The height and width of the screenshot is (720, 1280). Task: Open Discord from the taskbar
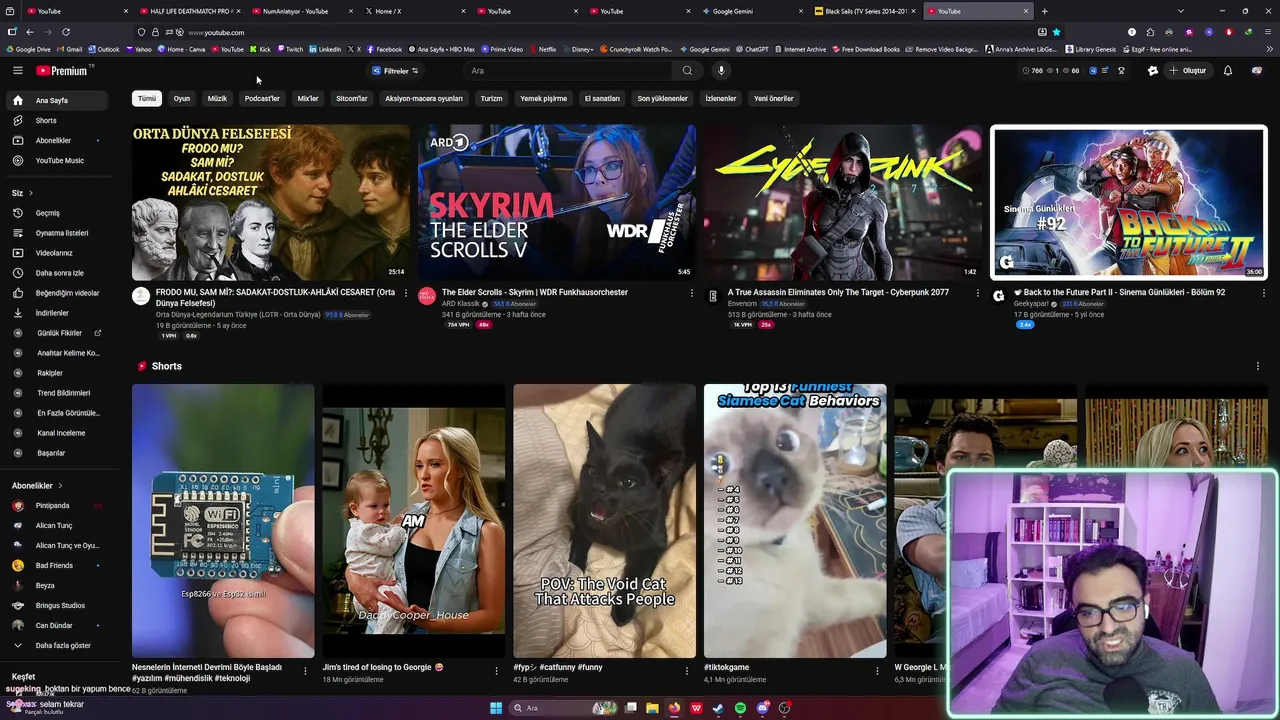point(762,708)
